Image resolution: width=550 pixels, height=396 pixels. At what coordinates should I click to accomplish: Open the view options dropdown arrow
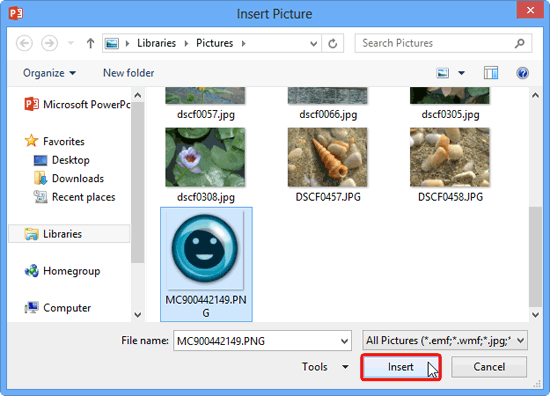(462, 73)
